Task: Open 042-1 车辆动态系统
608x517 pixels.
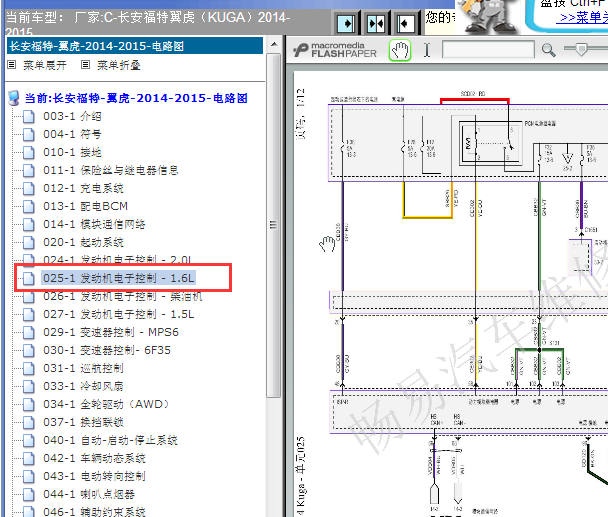Action: (94, 458)
